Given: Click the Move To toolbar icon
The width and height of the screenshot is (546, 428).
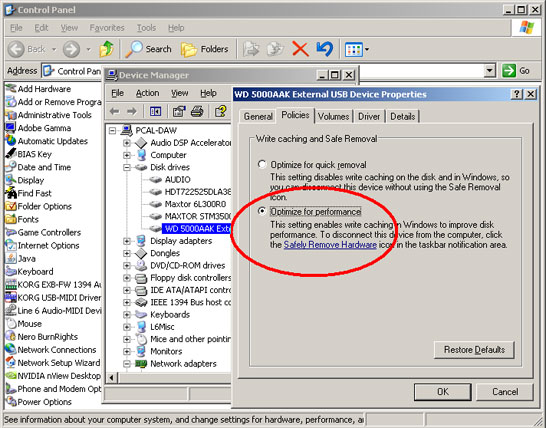Looking at the screenshot, I should [x=251, y=49].
